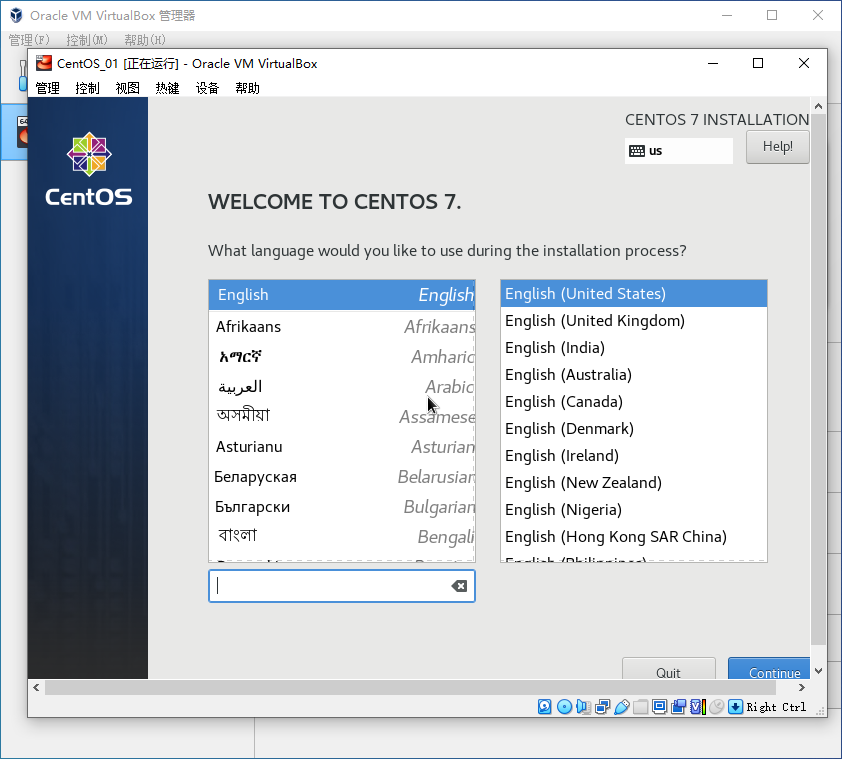Screen dimensions: 842x759
Task: Click the recording status icon
Action: [x=679, y=706]
